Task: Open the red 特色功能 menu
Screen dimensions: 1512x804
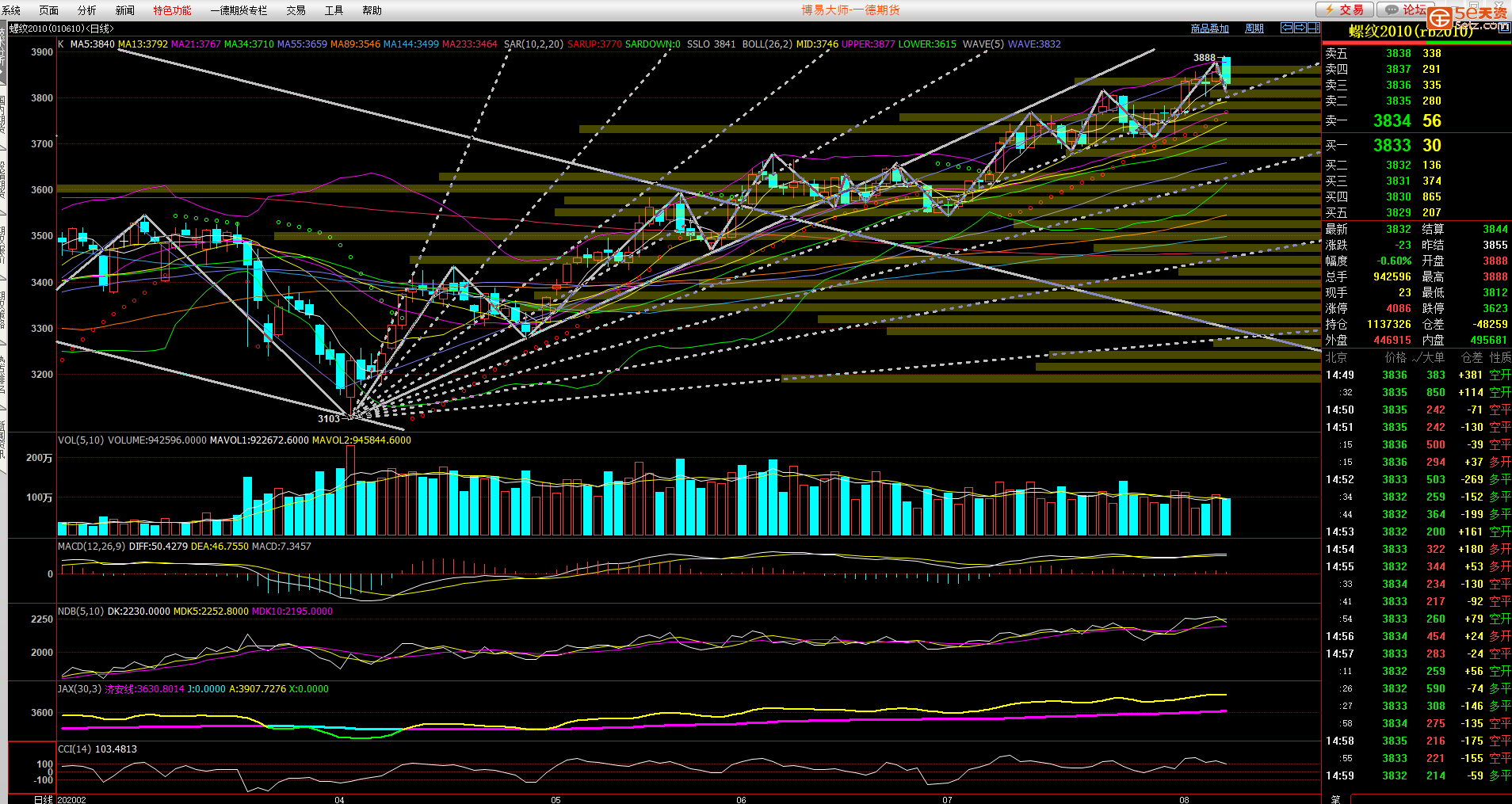Action: 172,10
